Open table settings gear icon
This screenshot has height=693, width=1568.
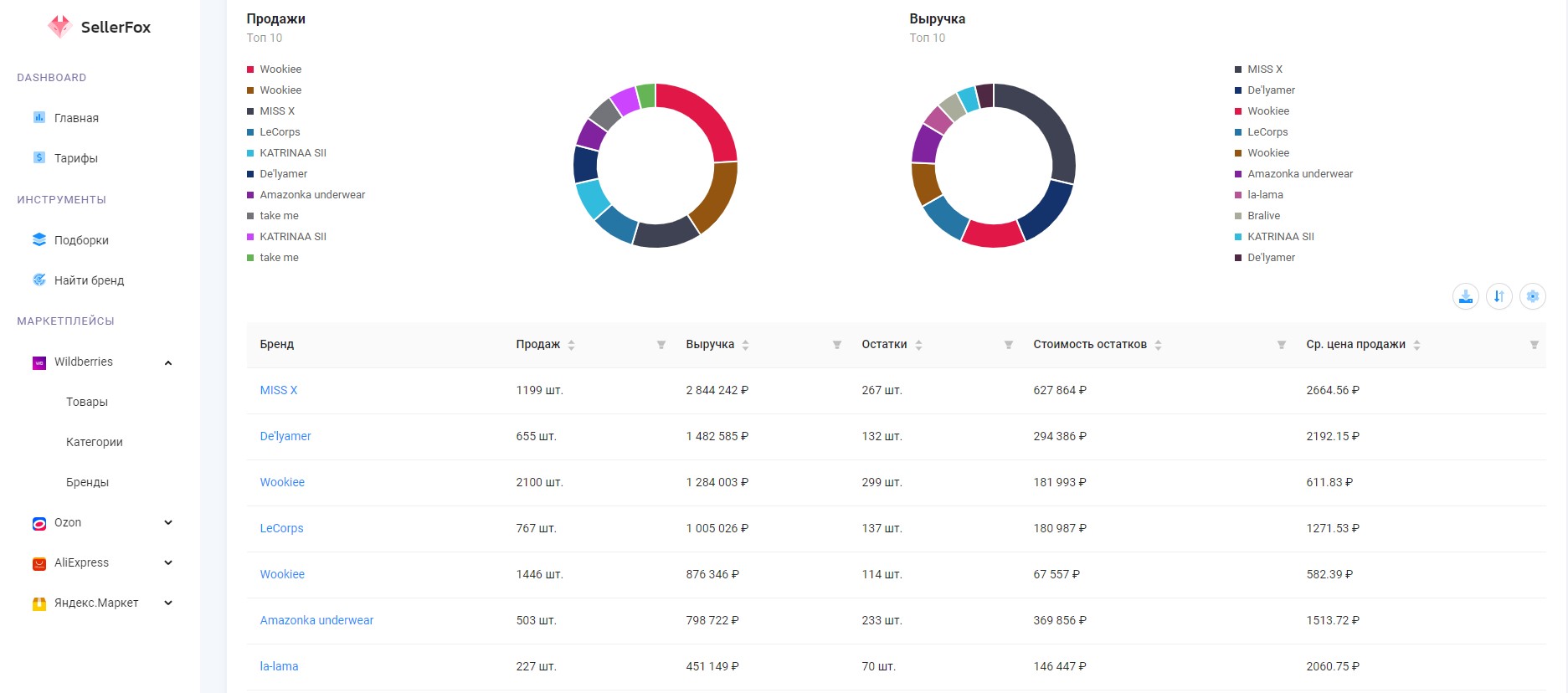pyautogui.click(x=1533, y=296)
